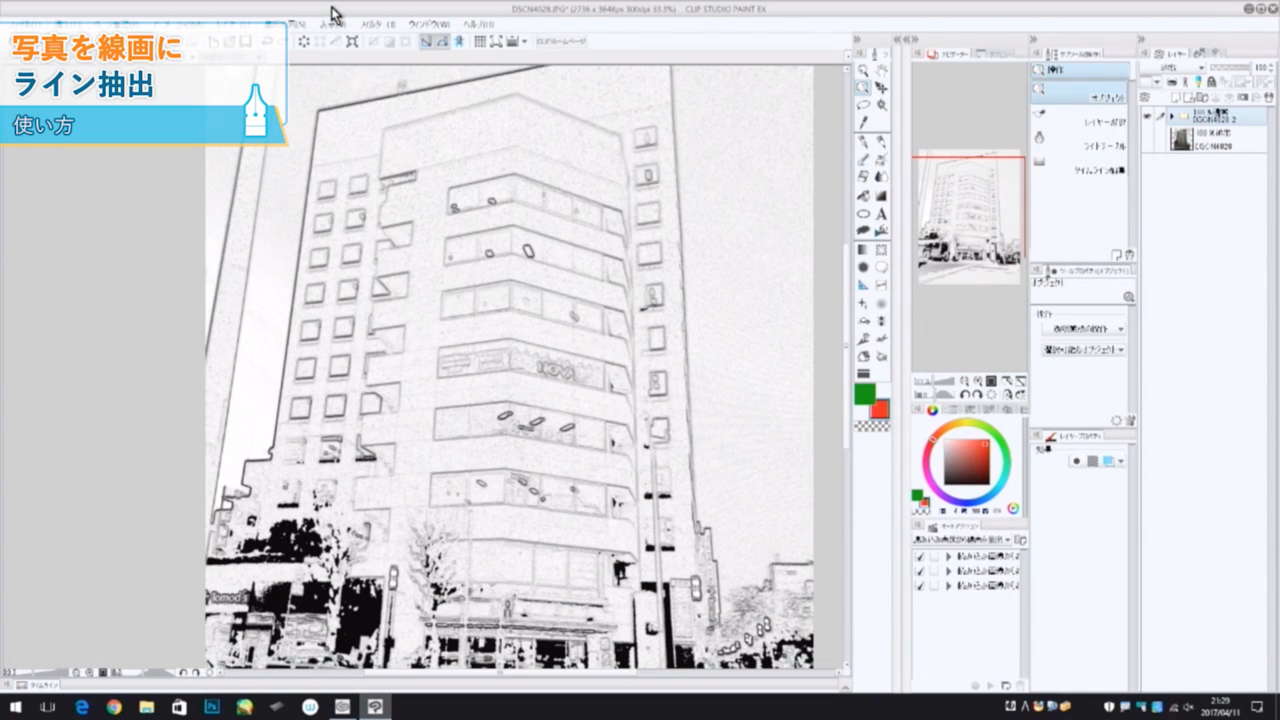Open the ウィンドウ(W) menu

pos(428,24)
